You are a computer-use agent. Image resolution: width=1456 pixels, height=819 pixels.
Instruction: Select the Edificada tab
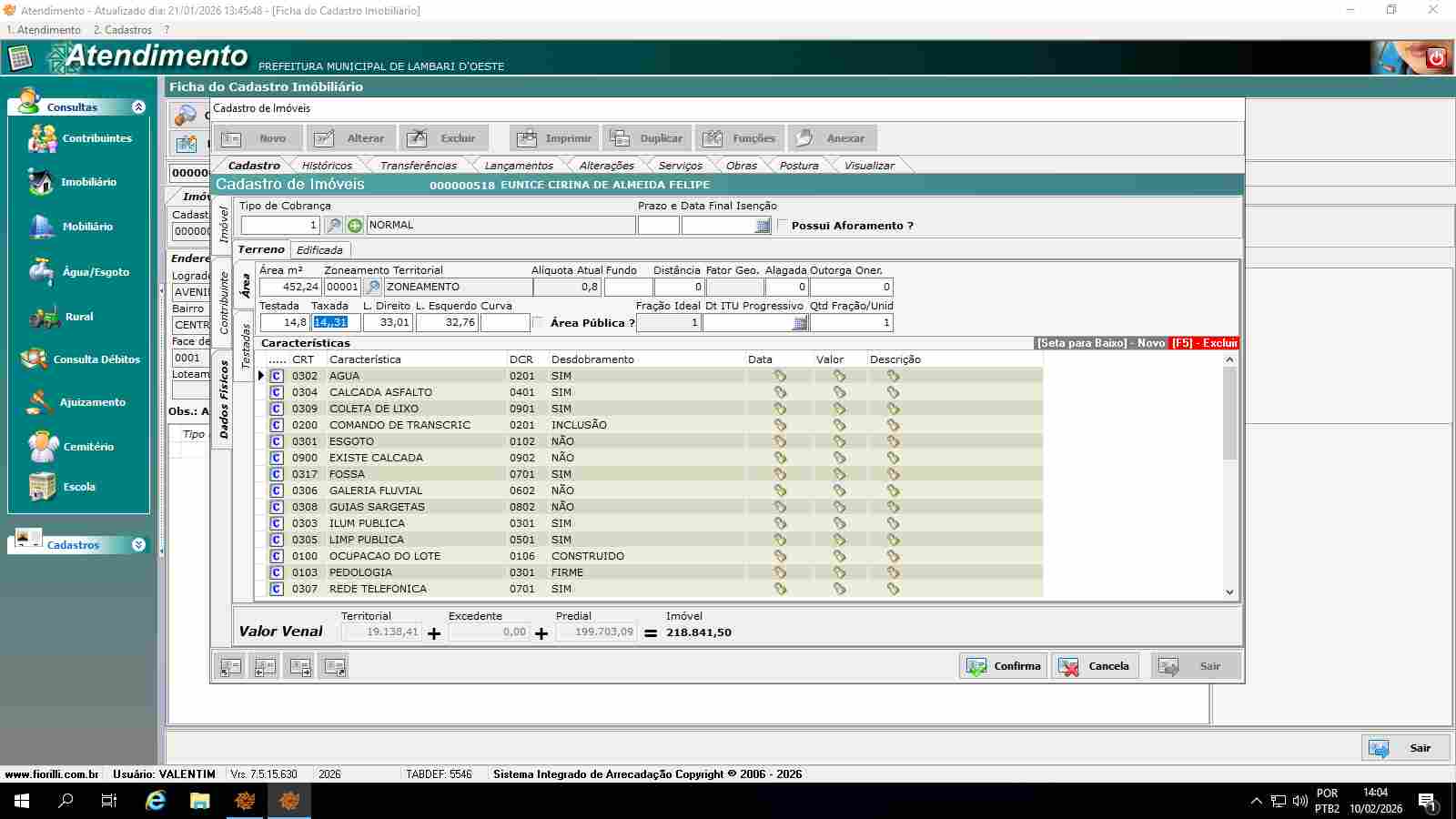click(x=319, y=250)
